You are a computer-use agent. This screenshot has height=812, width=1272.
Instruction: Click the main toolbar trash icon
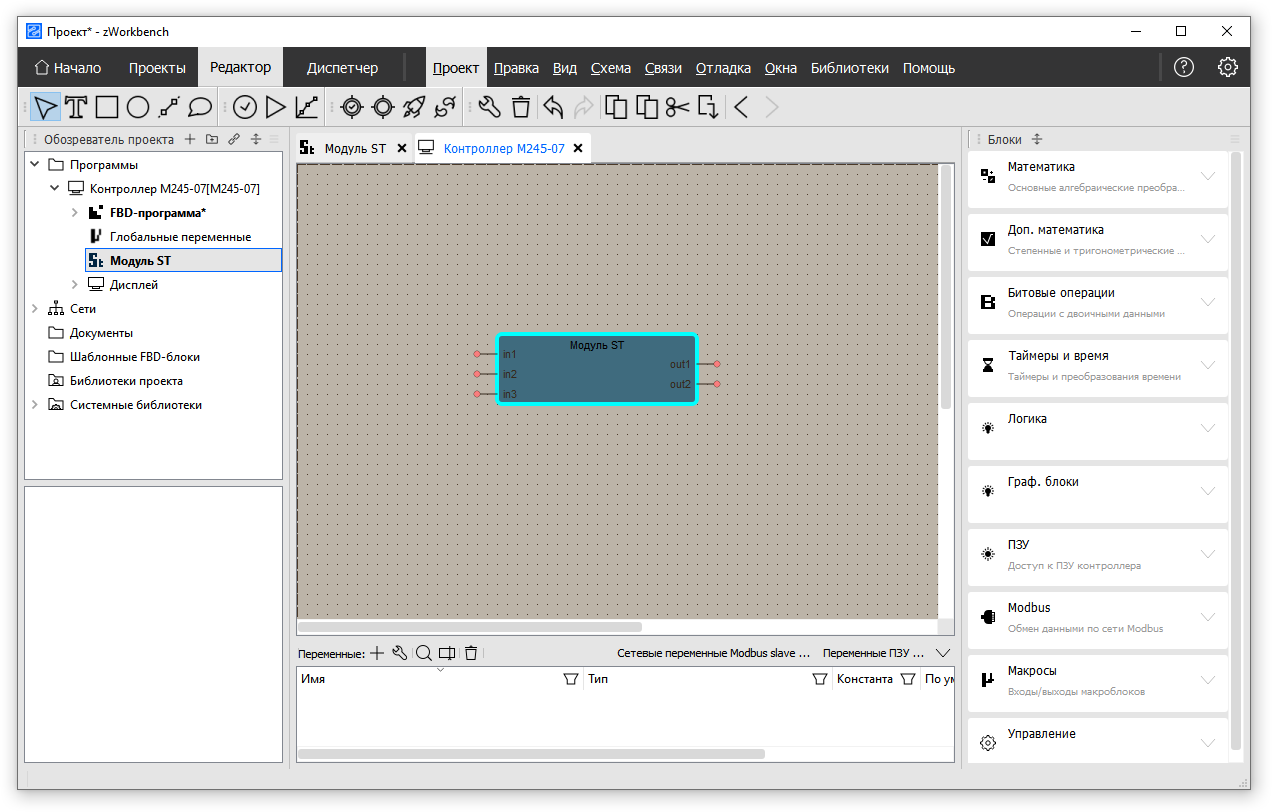pos(521,107)
